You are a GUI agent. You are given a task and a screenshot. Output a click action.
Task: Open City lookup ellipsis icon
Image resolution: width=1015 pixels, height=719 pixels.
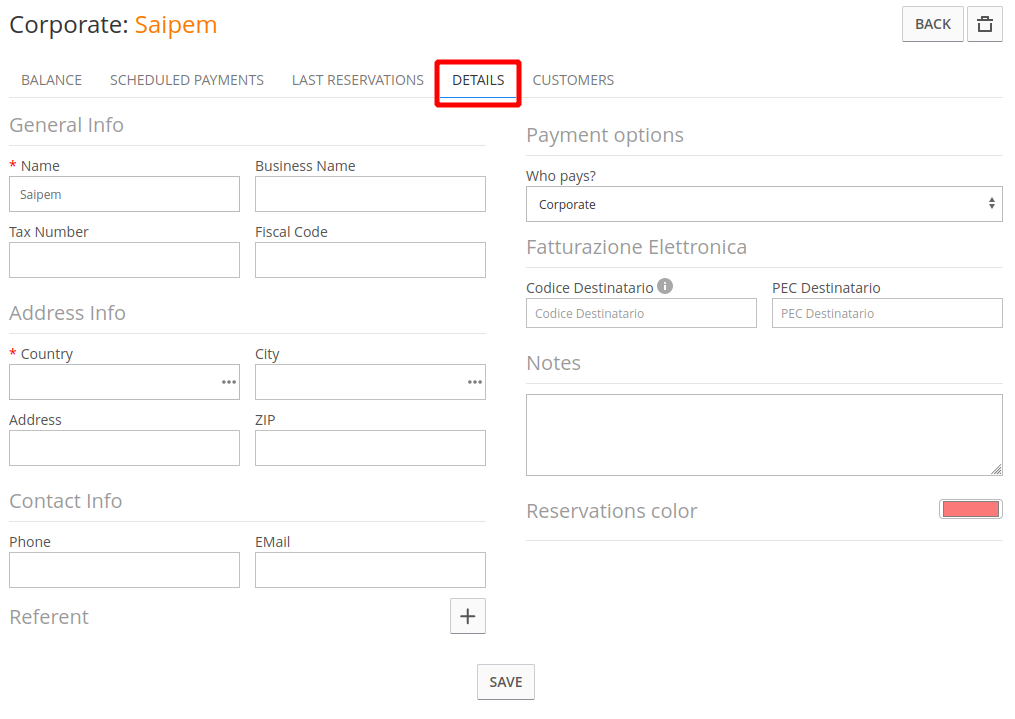(474, 382)
